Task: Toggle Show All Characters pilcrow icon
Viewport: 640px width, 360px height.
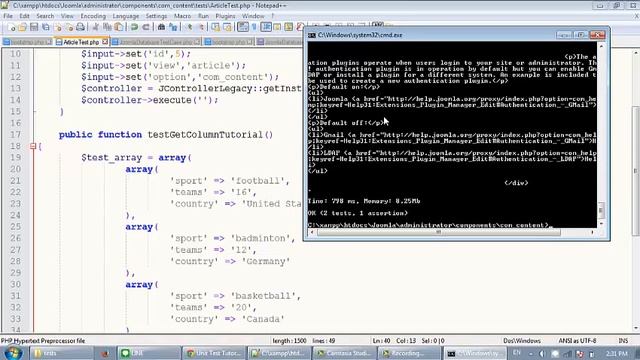Action: tap(254, 27)
